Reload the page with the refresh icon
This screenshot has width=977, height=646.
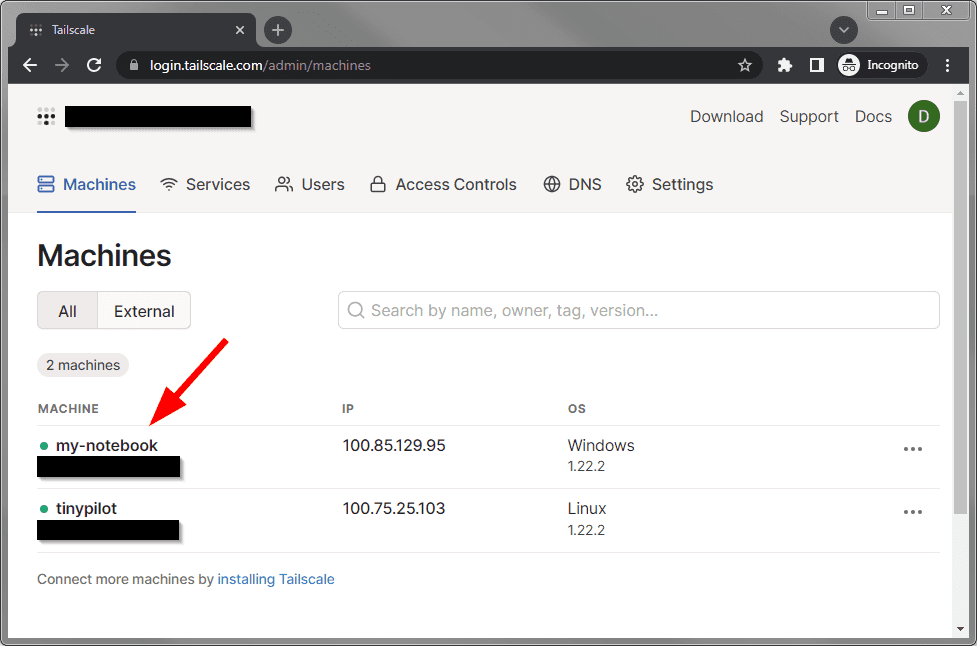[94, 65]
